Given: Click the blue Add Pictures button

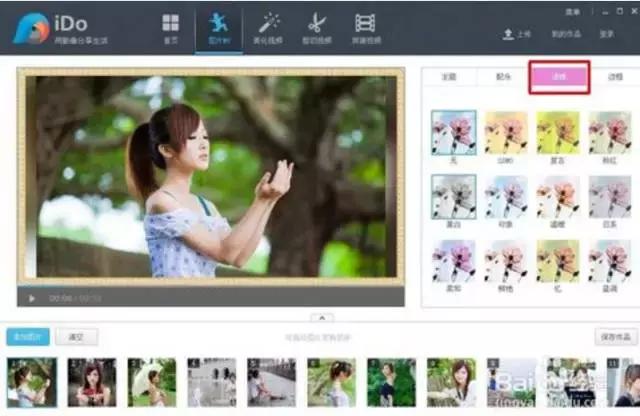Looking at the screenshot, I should coord(28,337).
